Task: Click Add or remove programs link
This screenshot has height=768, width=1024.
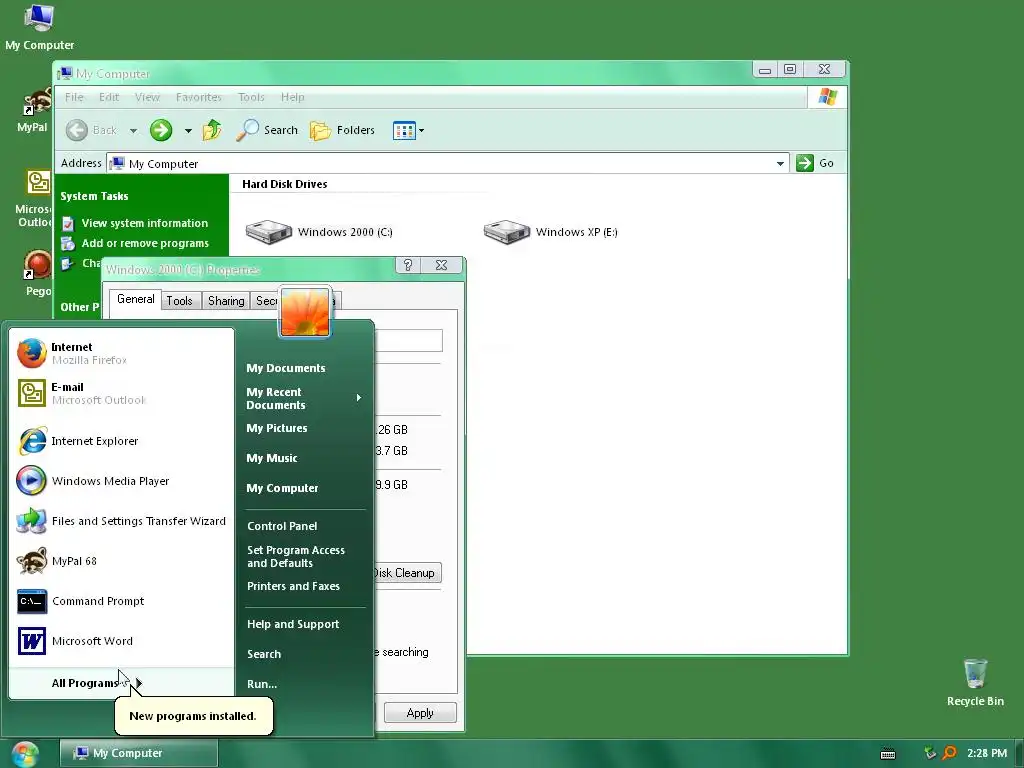Action: pos(135,243)
